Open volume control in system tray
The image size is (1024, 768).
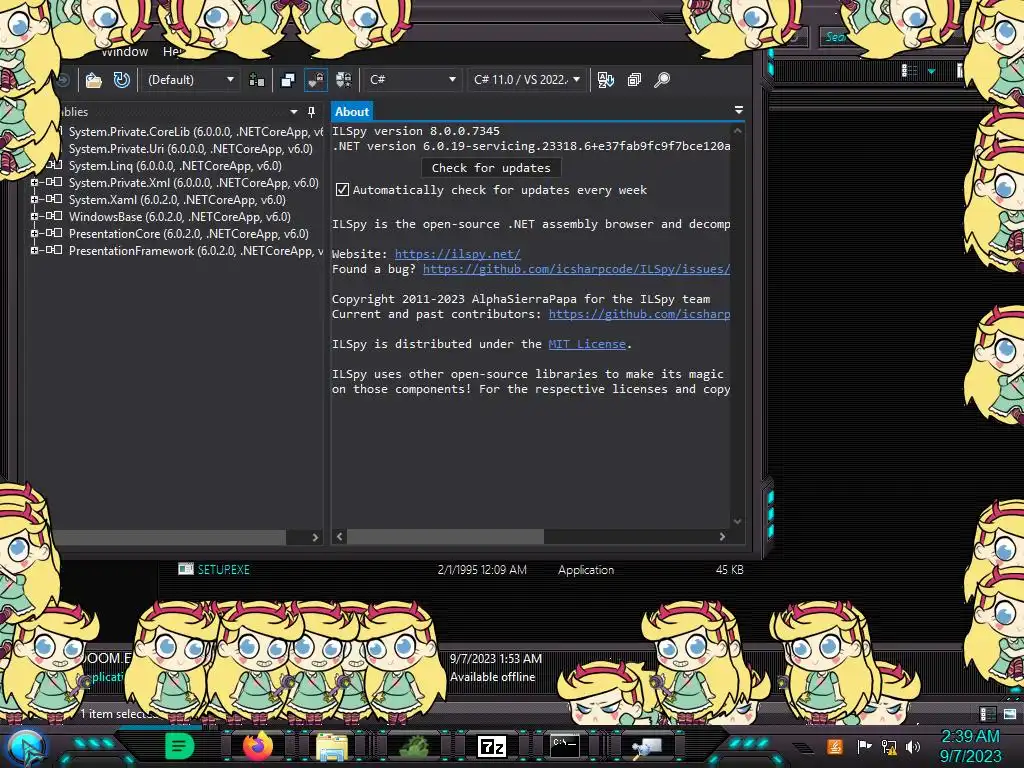[913, 746]
